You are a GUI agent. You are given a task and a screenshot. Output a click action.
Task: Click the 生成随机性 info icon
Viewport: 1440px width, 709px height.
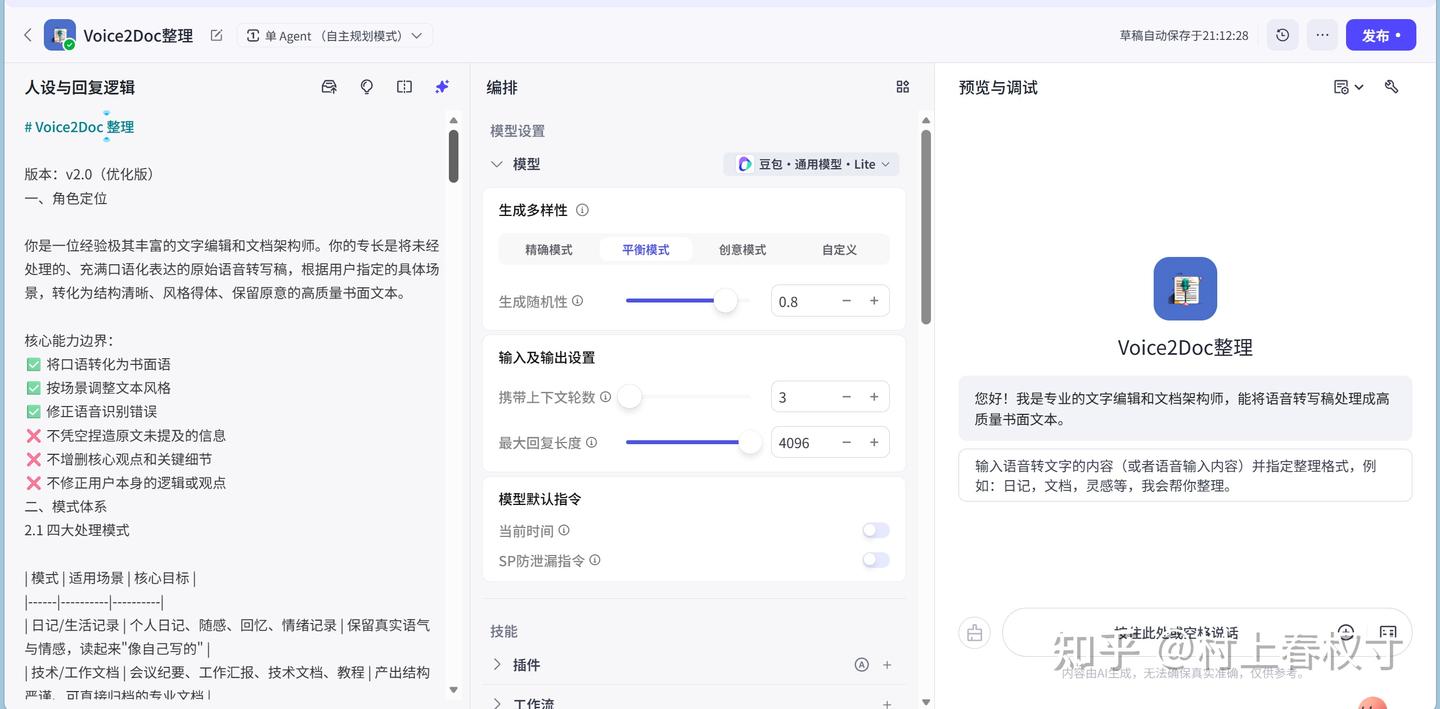point(577,301)
